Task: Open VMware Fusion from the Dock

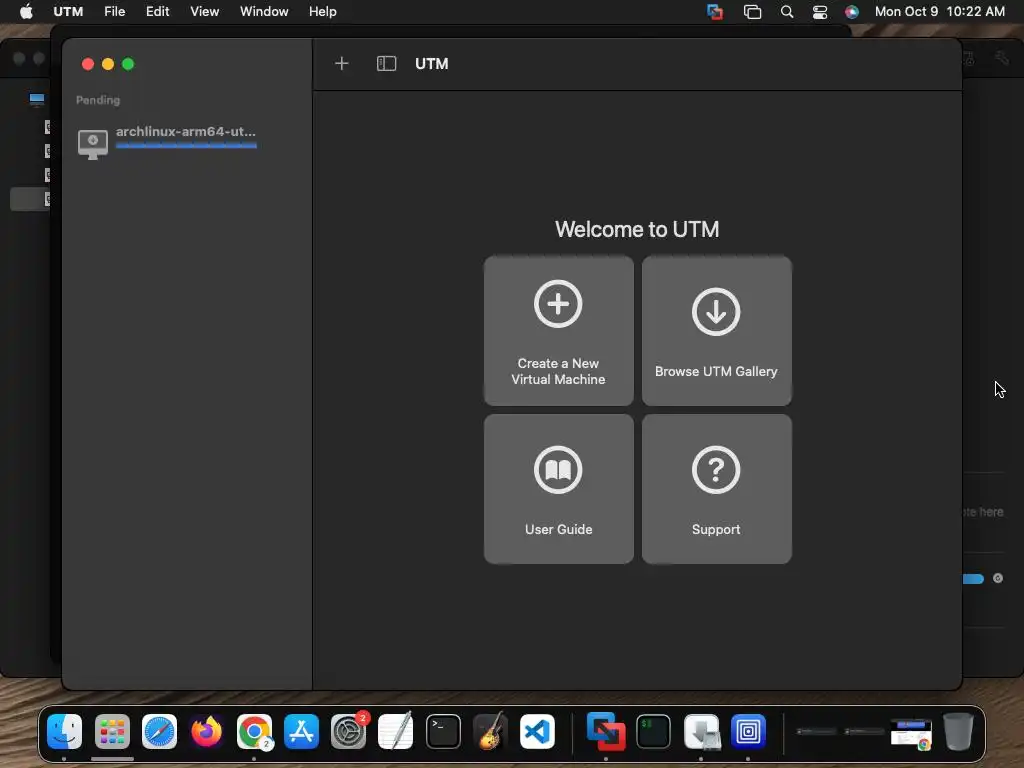Action: click(x=606, y=731)
